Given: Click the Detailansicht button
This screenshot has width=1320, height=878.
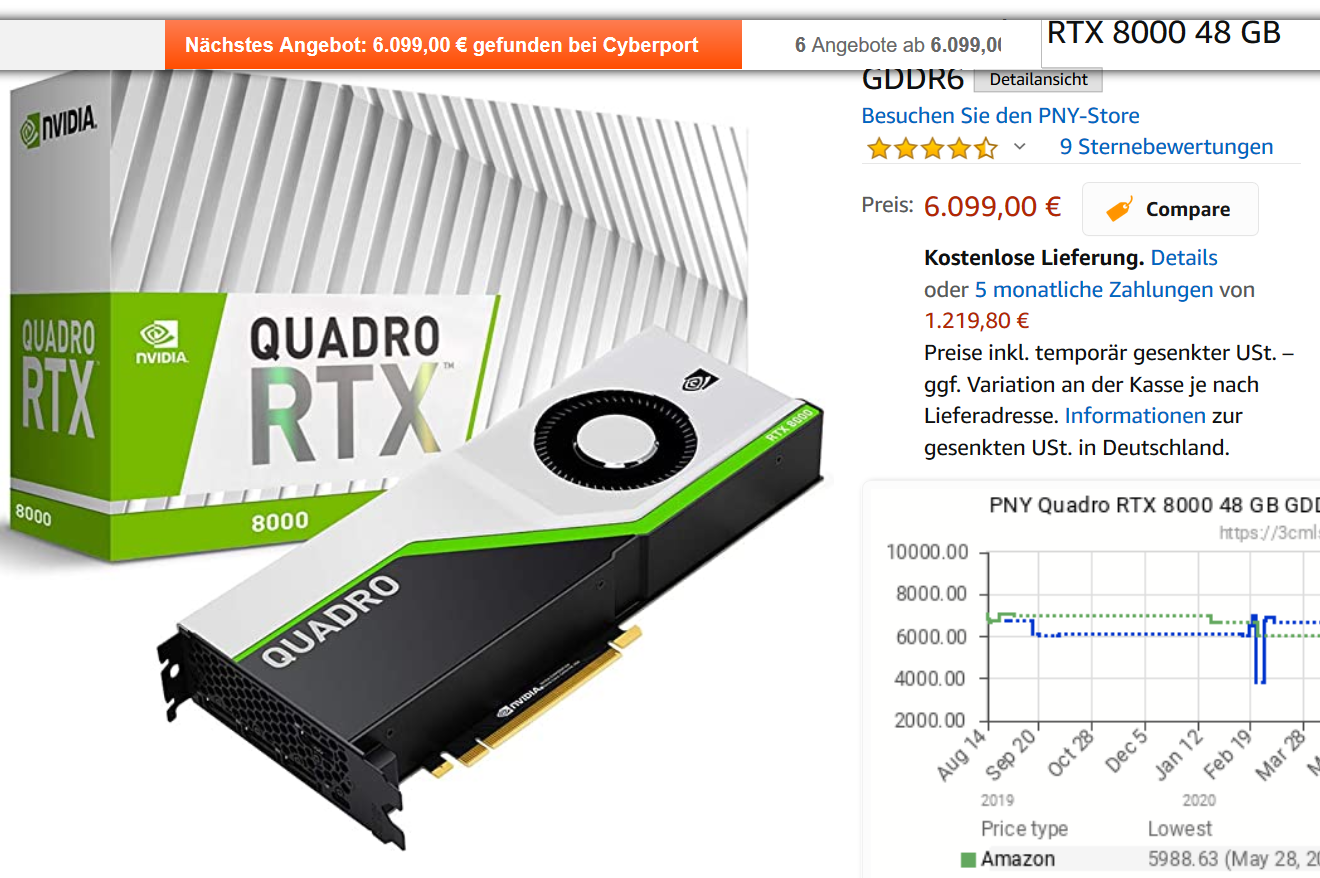Looking at the screenshot, I should tap(1038, 80).
